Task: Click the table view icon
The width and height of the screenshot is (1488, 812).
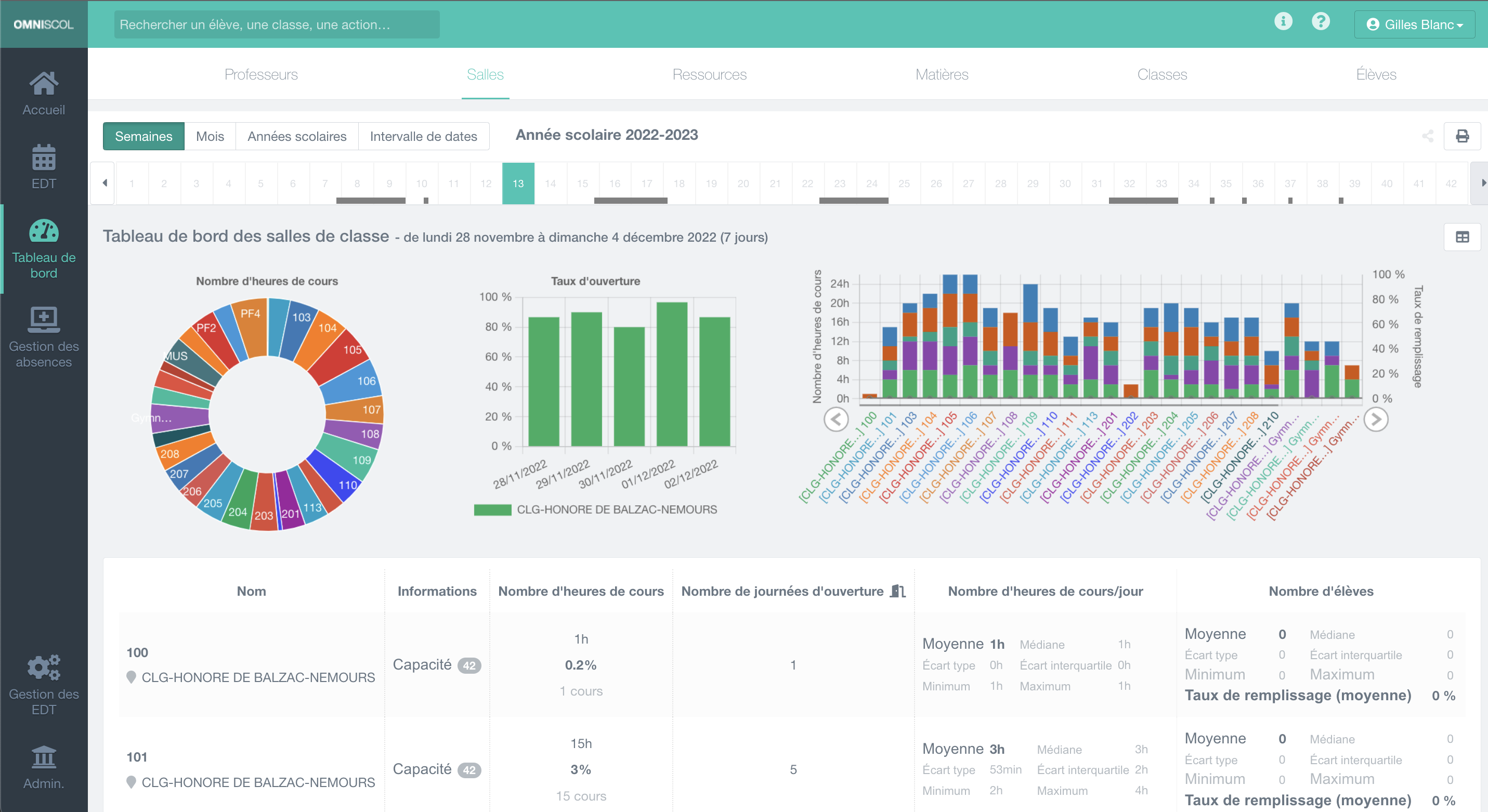Action: click(x=1461, y=237)
